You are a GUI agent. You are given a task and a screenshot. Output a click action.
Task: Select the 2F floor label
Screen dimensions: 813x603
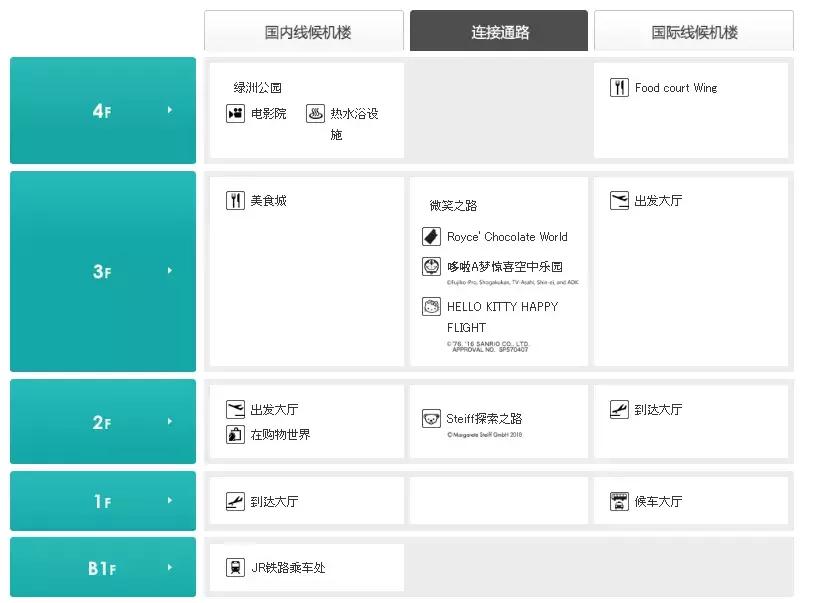point(102,422)
